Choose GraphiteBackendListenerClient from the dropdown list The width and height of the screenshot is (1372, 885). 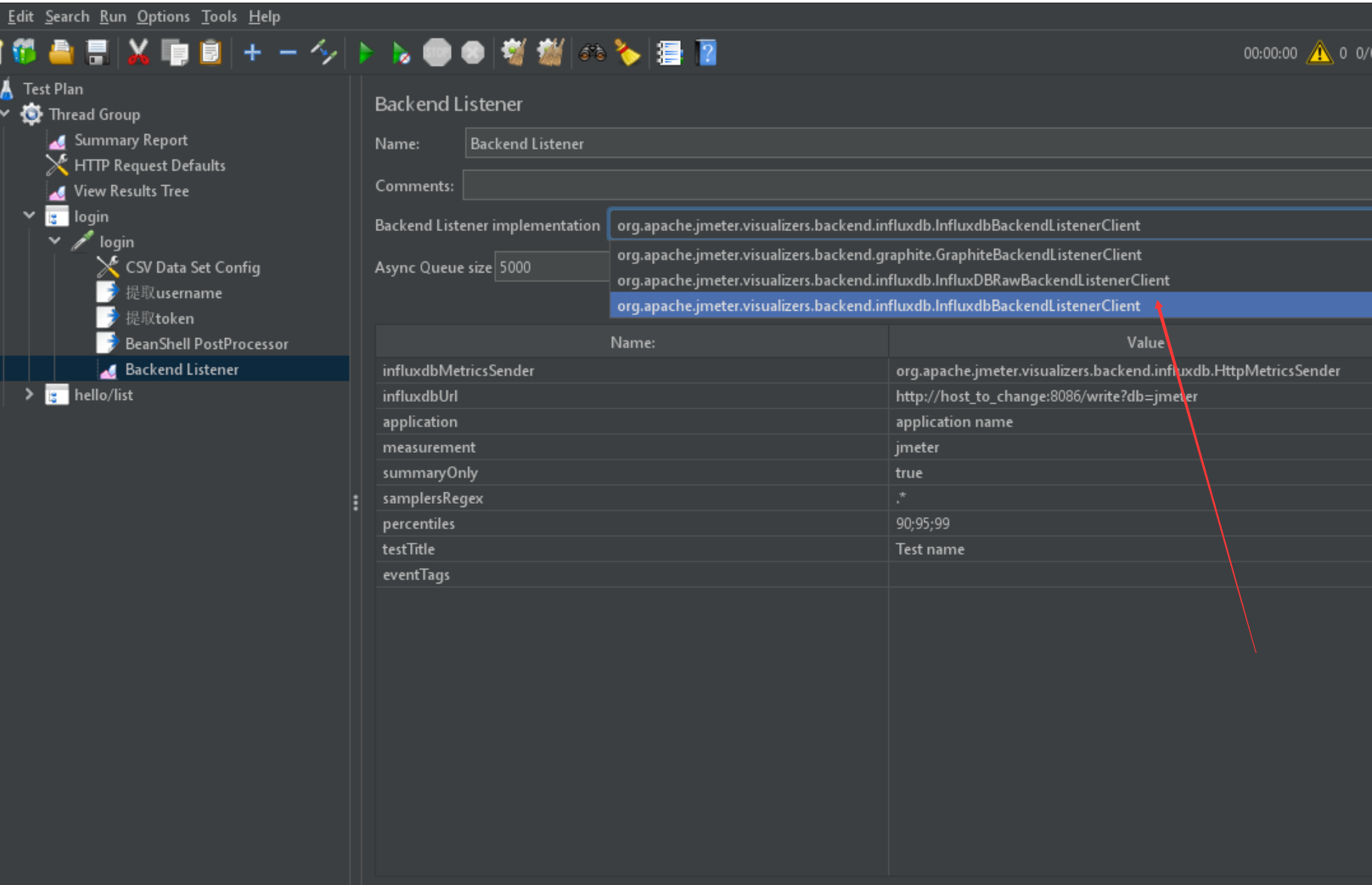pyautogui.click(x=990, y=255)
